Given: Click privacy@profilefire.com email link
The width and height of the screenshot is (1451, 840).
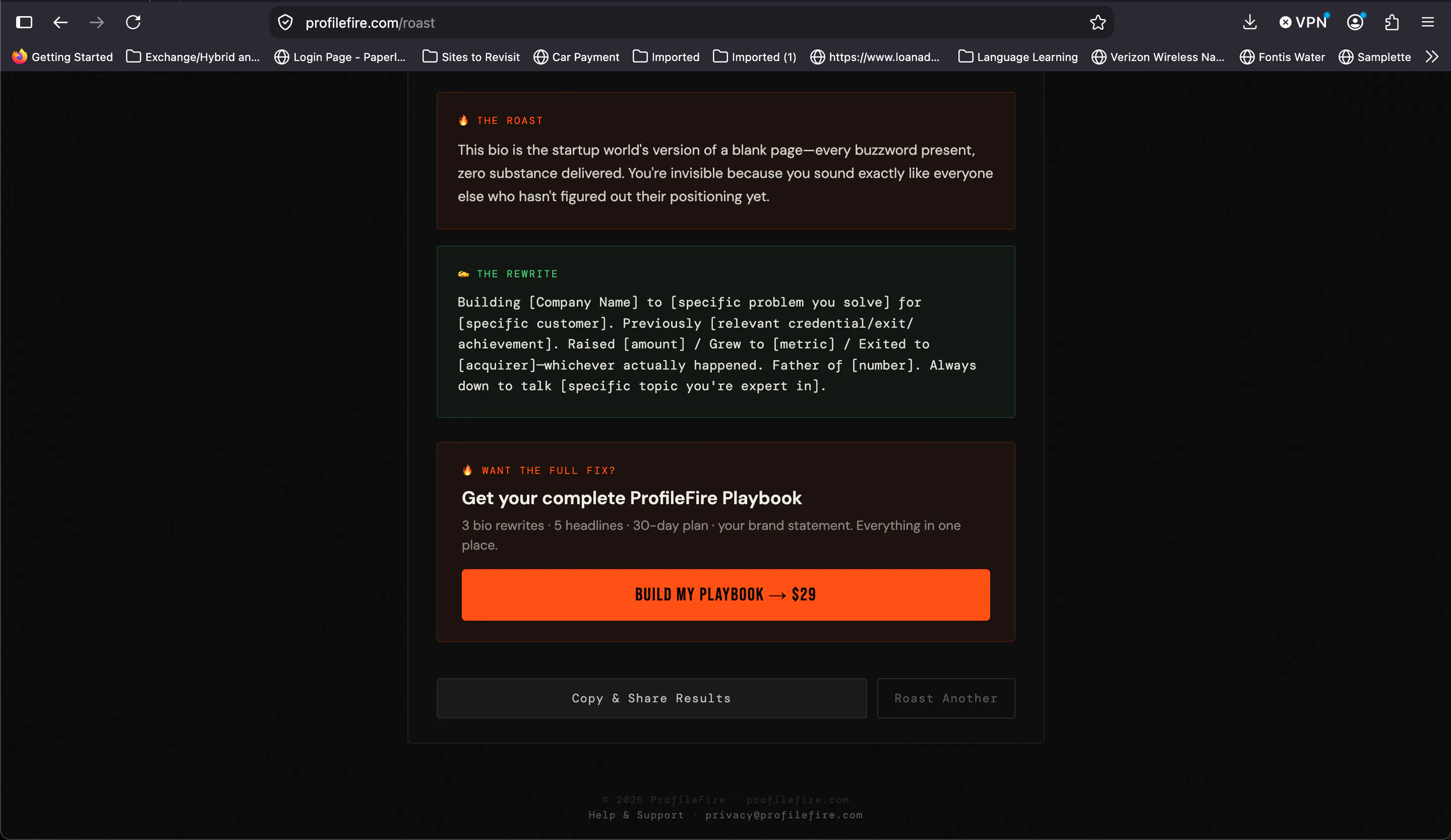Looking at the screenshot, I should (x=783, y=815).
